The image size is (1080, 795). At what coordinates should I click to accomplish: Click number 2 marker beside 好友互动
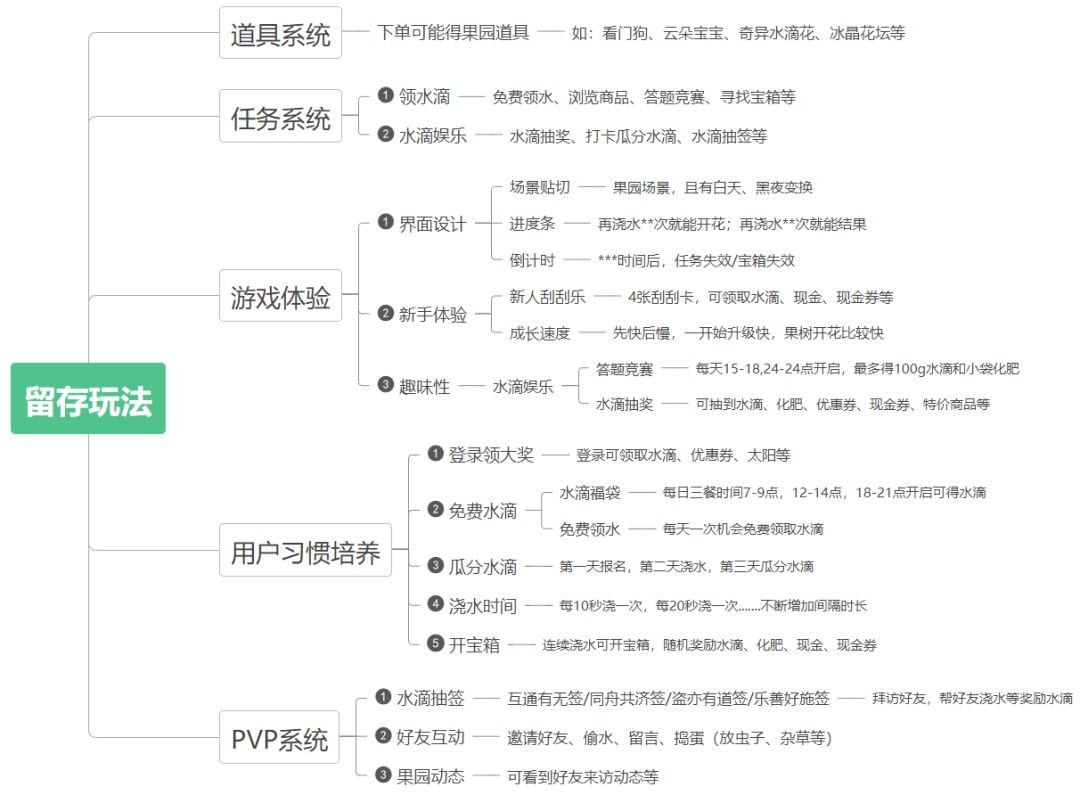383,736
